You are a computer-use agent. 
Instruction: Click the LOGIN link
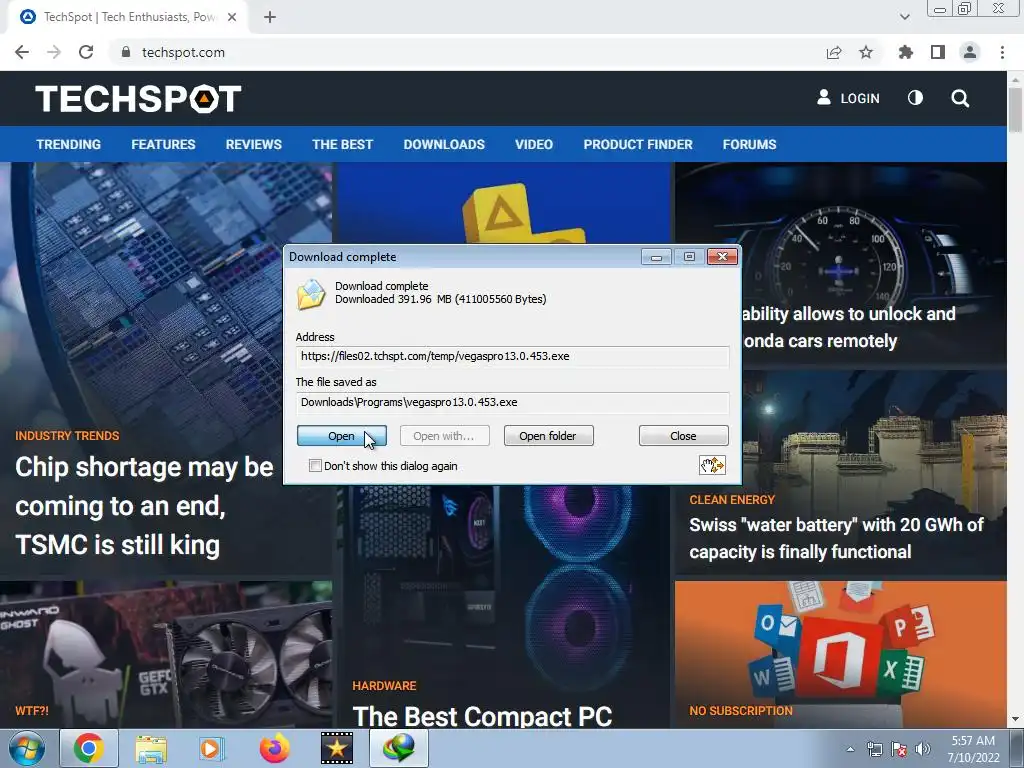848,98
